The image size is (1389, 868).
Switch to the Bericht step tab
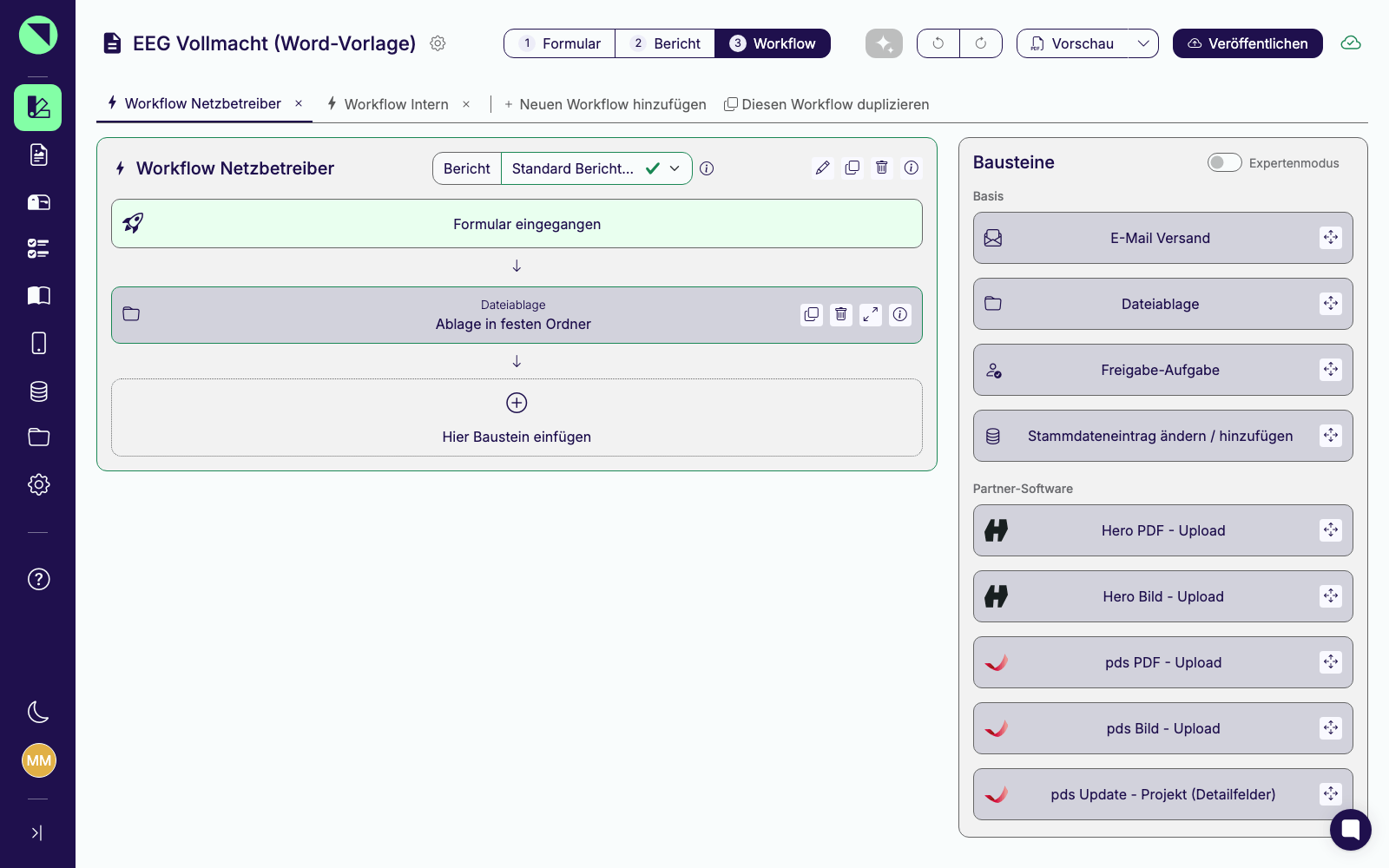point(665,43)
